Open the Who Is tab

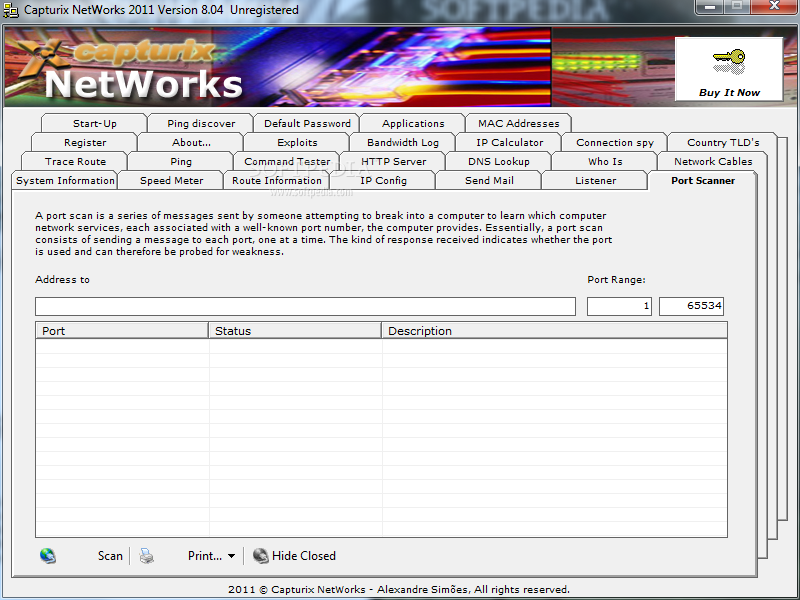(x=605, y=161)
